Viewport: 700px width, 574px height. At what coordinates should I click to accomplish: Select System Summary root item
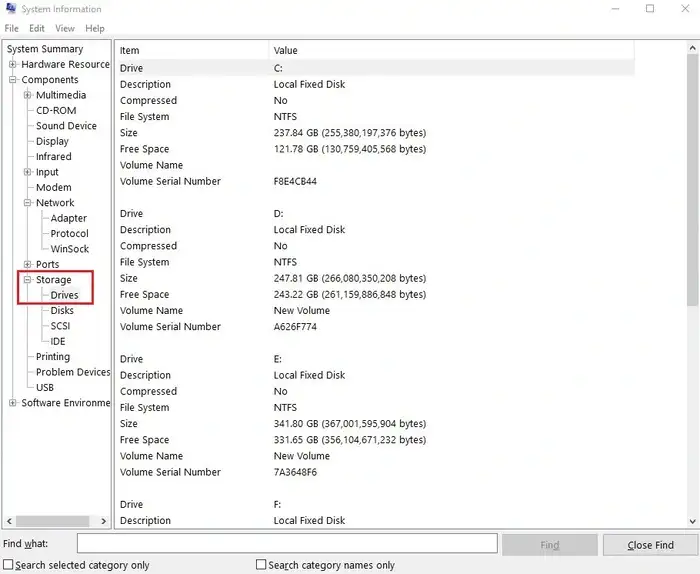click(x=45, y=49)
